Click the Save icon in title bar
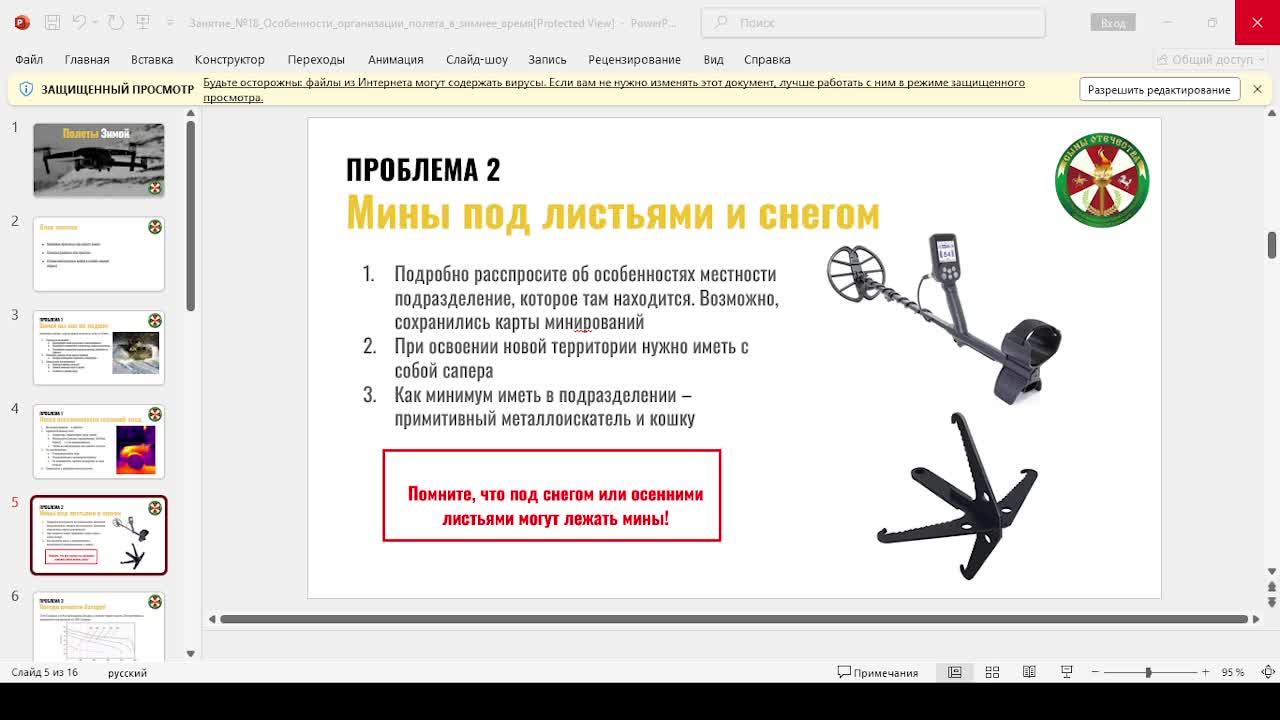This screenshot has width=1280, height=720. tap(53, 22)
